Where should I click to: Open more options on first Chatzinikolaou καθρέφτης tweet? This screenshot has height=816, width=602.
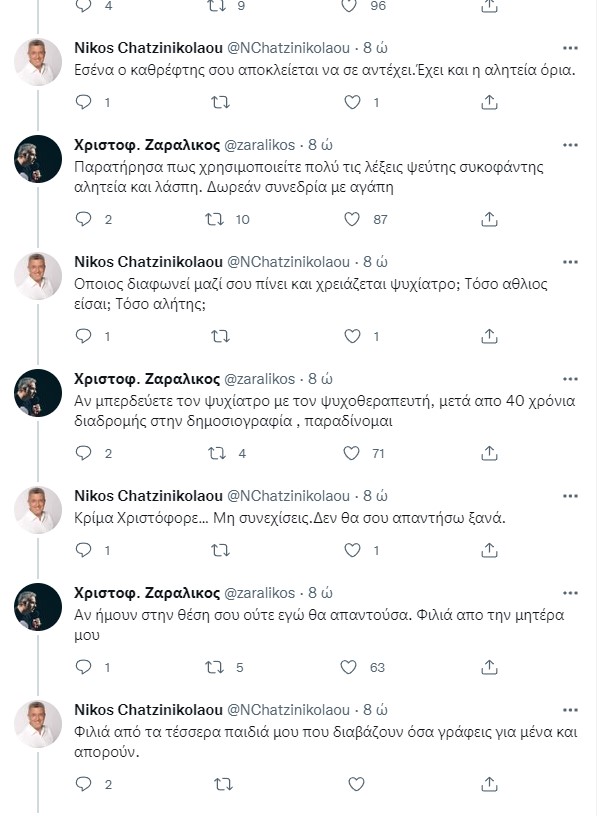click(570, 50)
